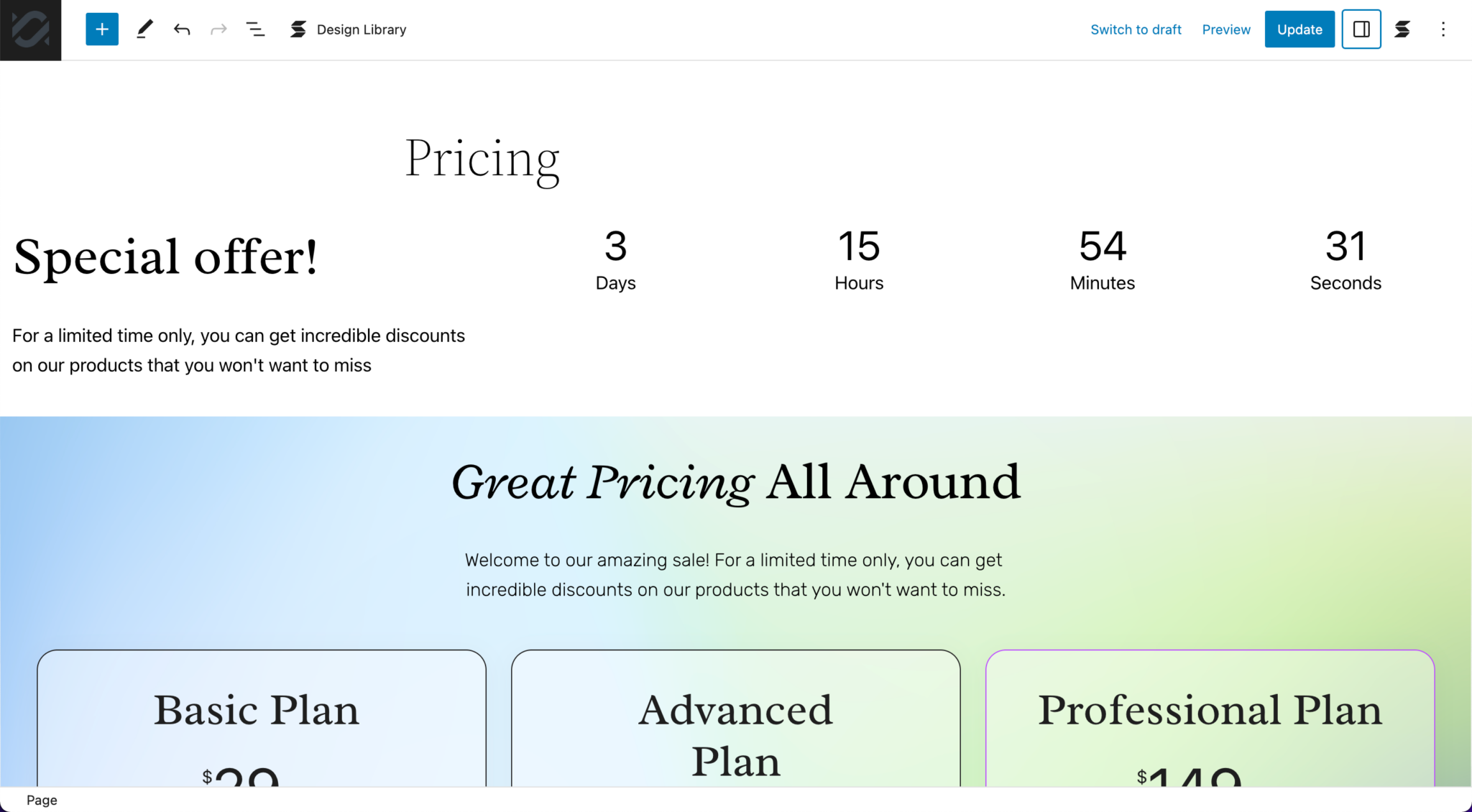
Task: Open the Preview dropdown
Action: pyautogui.click(x=1226, y=29)
